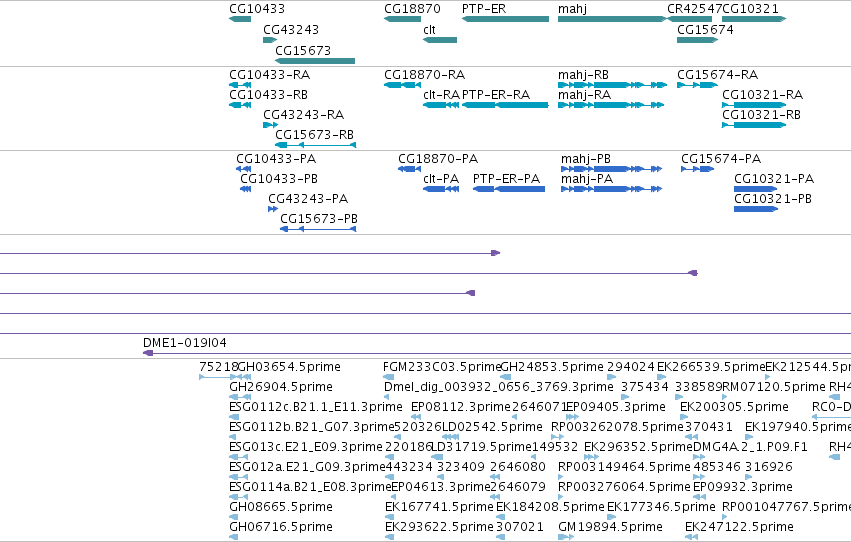Screen dimensions: 851x542
Task: Click the EK184208.5prime label
Action: click(550, 507)
